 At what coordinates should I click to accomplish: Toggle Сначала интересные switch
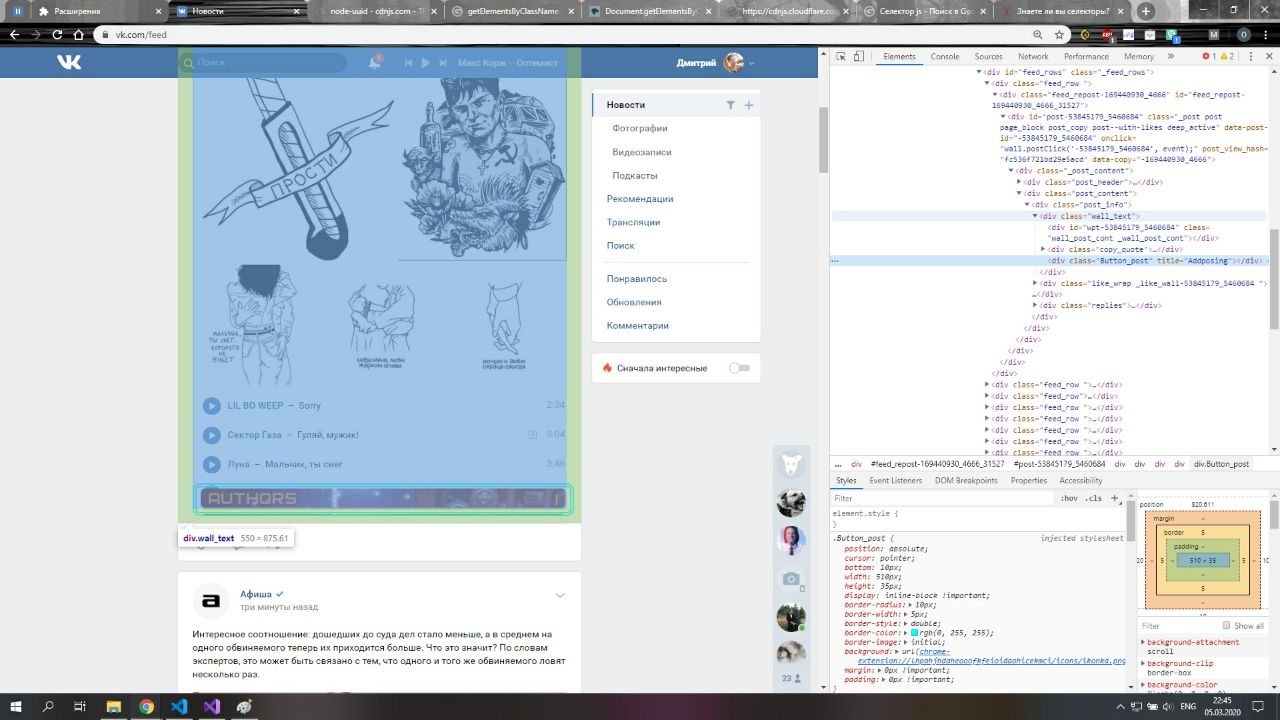tap(739, 368)
